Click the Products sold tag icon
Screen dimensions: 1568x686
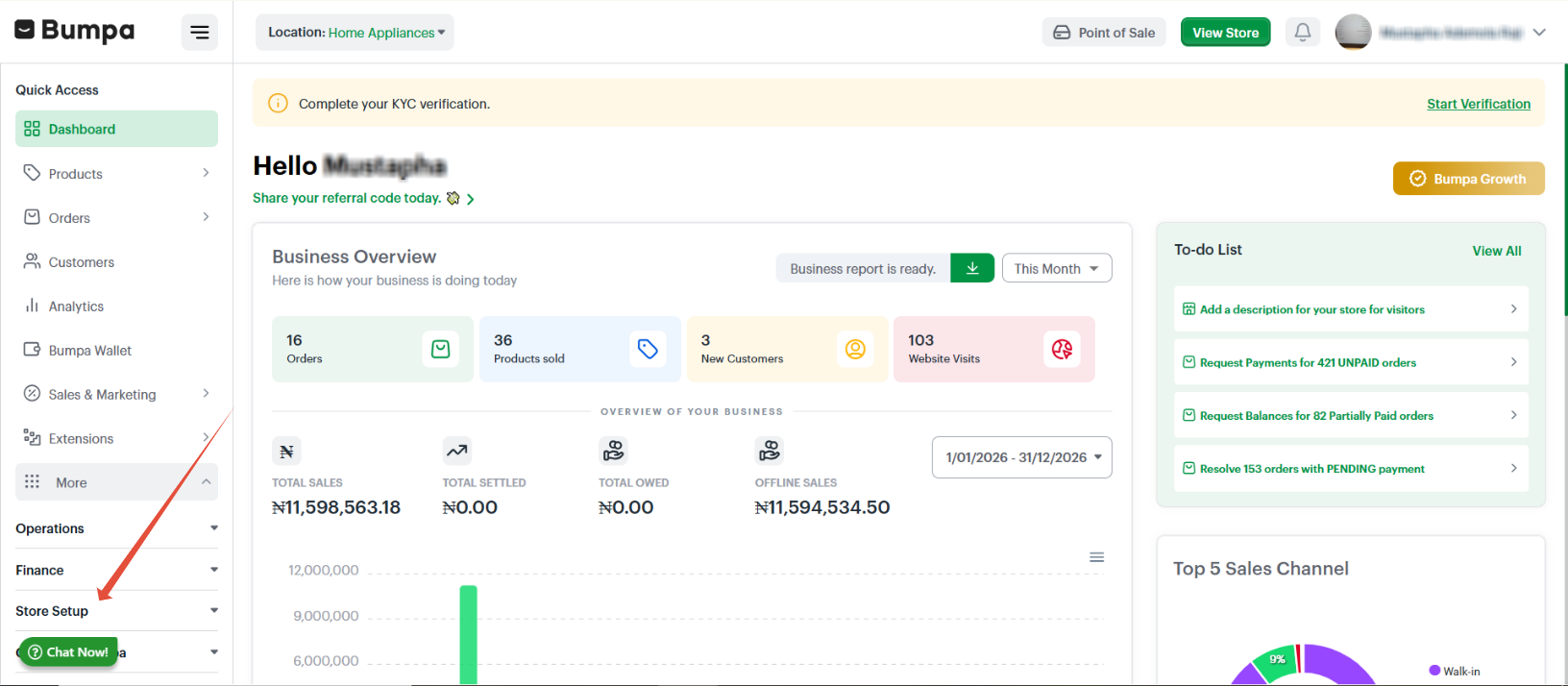pyautogui.click(x=648, y=349)
